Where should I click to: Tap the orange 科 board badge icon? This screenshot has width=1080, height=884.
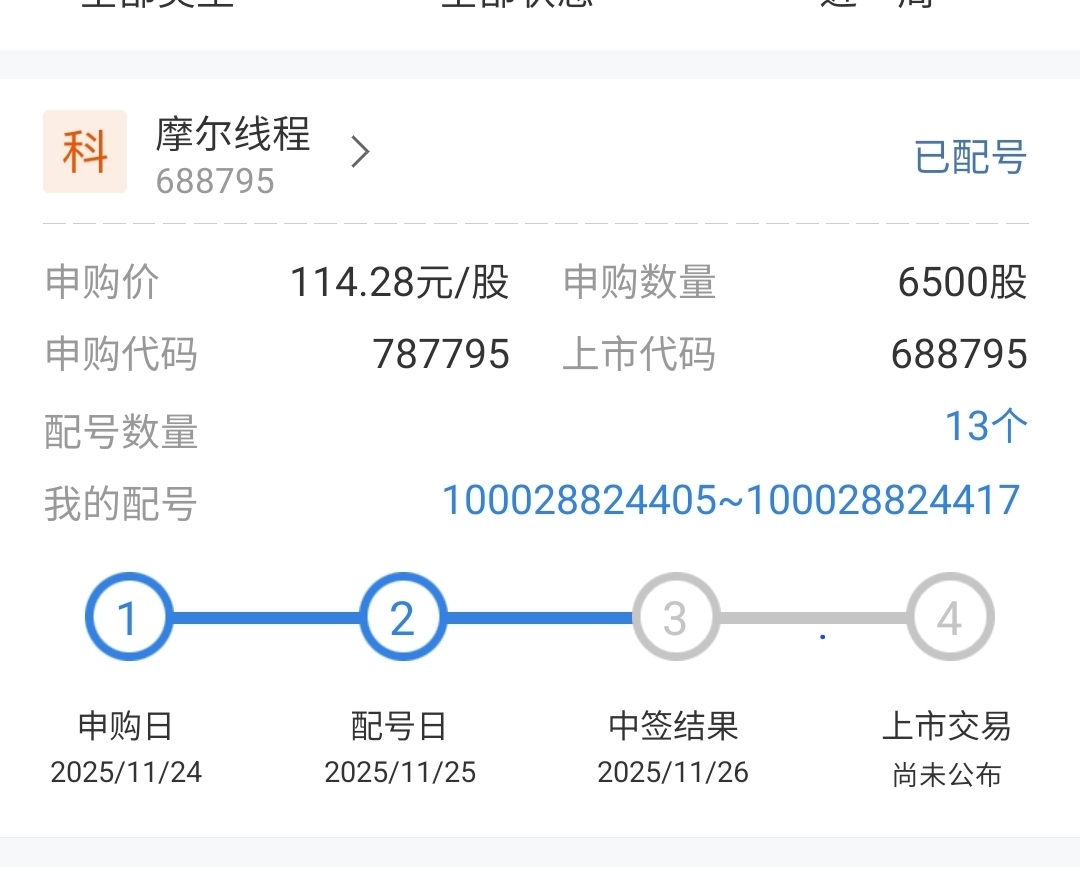point(85,152)
